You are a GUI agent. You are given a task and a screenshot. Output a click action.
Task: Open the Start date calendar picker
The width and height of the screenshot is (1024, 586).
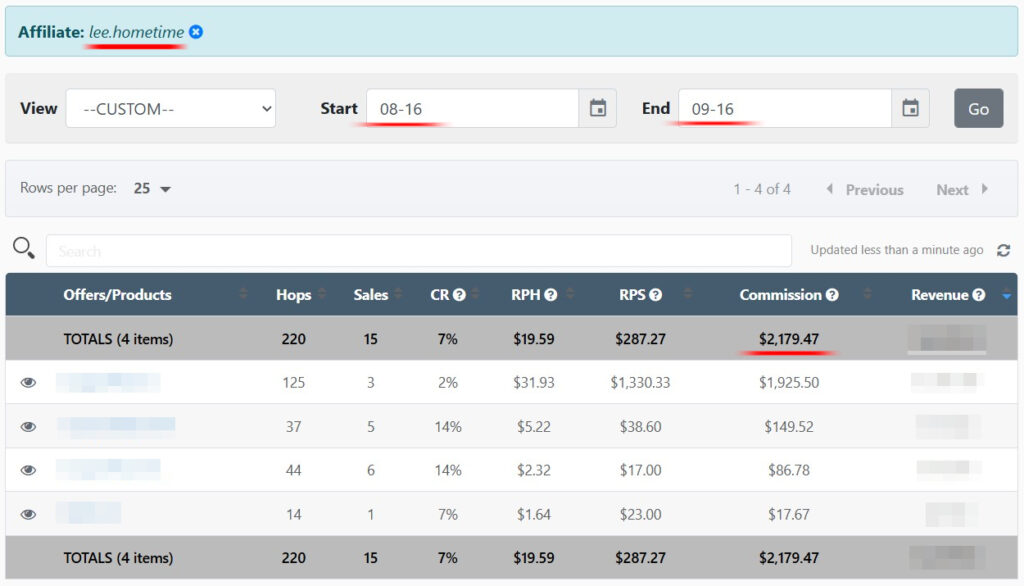click(x=597, y=108)
